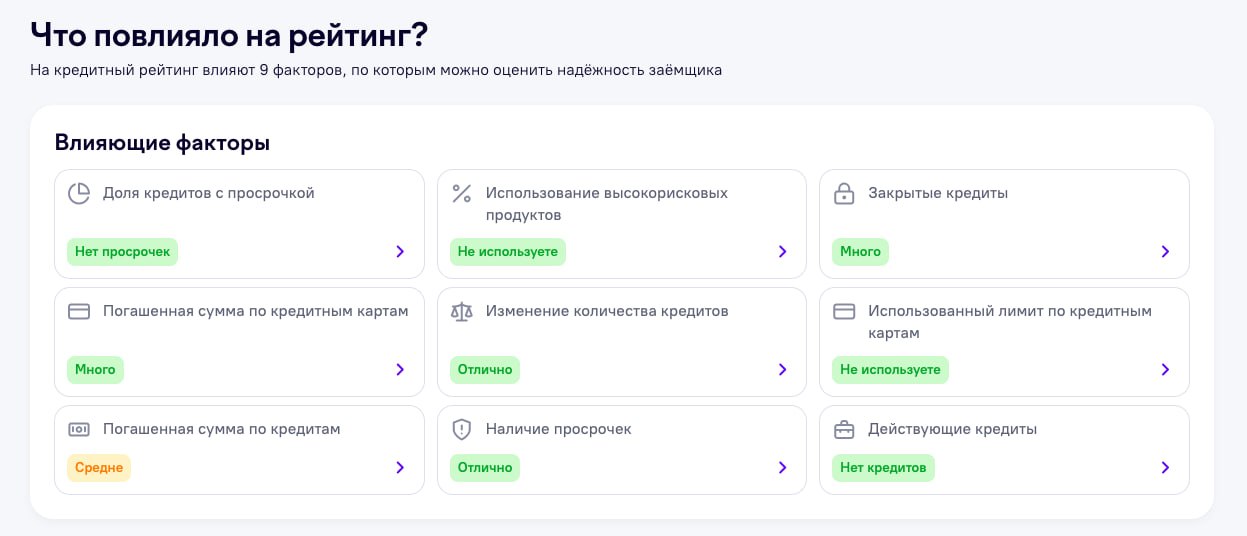
Task: Expand details arrow in Доля кредитов с просрочкой
Action: point(400,252)
